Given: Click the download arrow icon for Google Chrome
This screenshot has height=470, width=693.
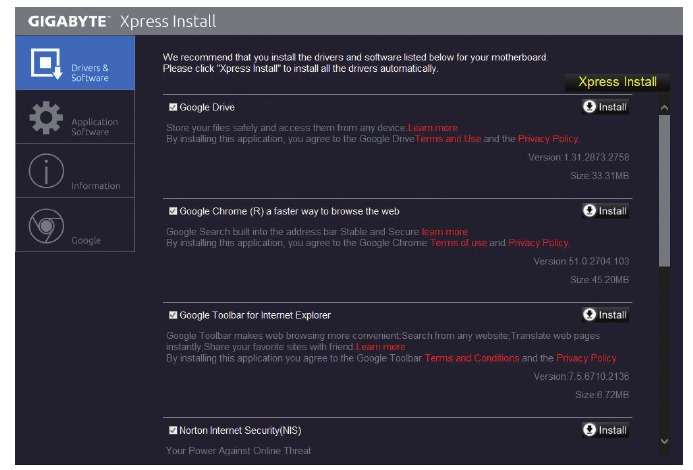Looking at the screenshot, I should [590, 211].
